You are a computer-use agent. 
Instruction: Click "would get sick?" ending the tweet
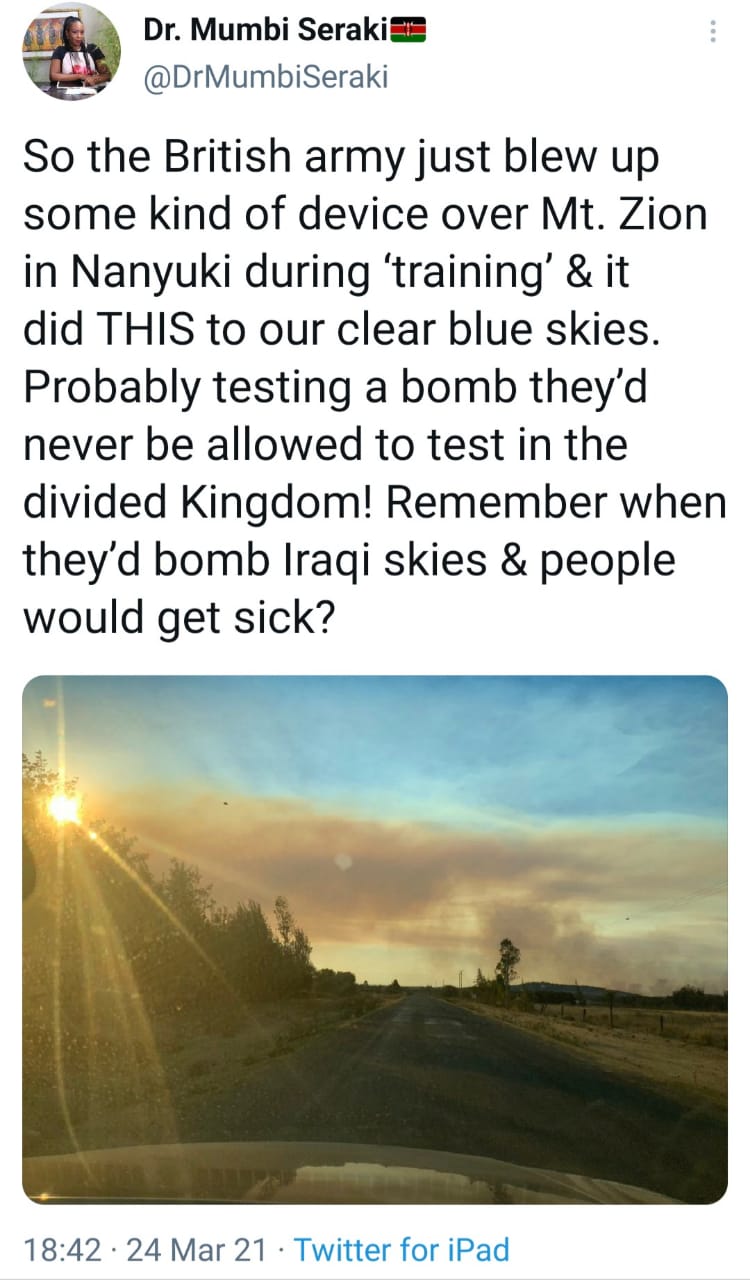[177, 617]
